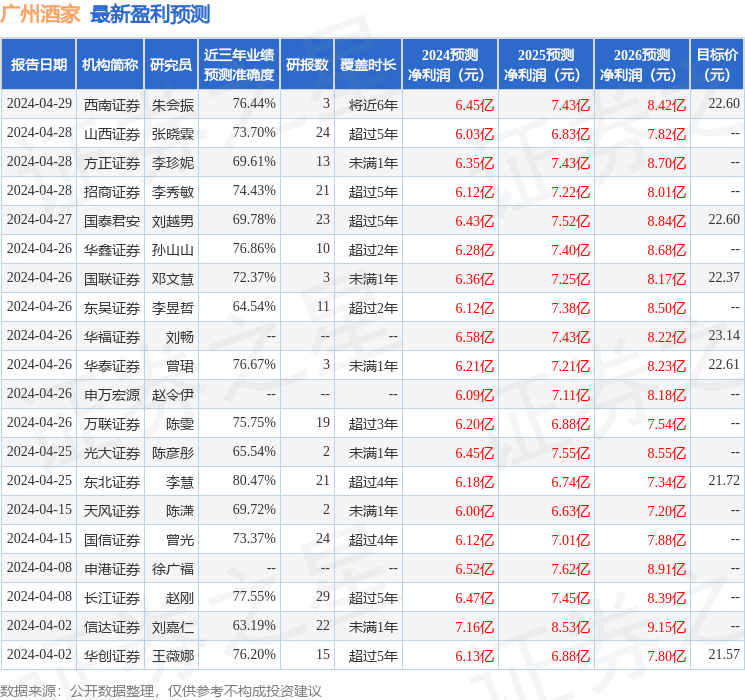Click 2026 profit forecast 9.15亿
Image resolution: width=745 pixels, height=700 pixels.
[667, 627]
